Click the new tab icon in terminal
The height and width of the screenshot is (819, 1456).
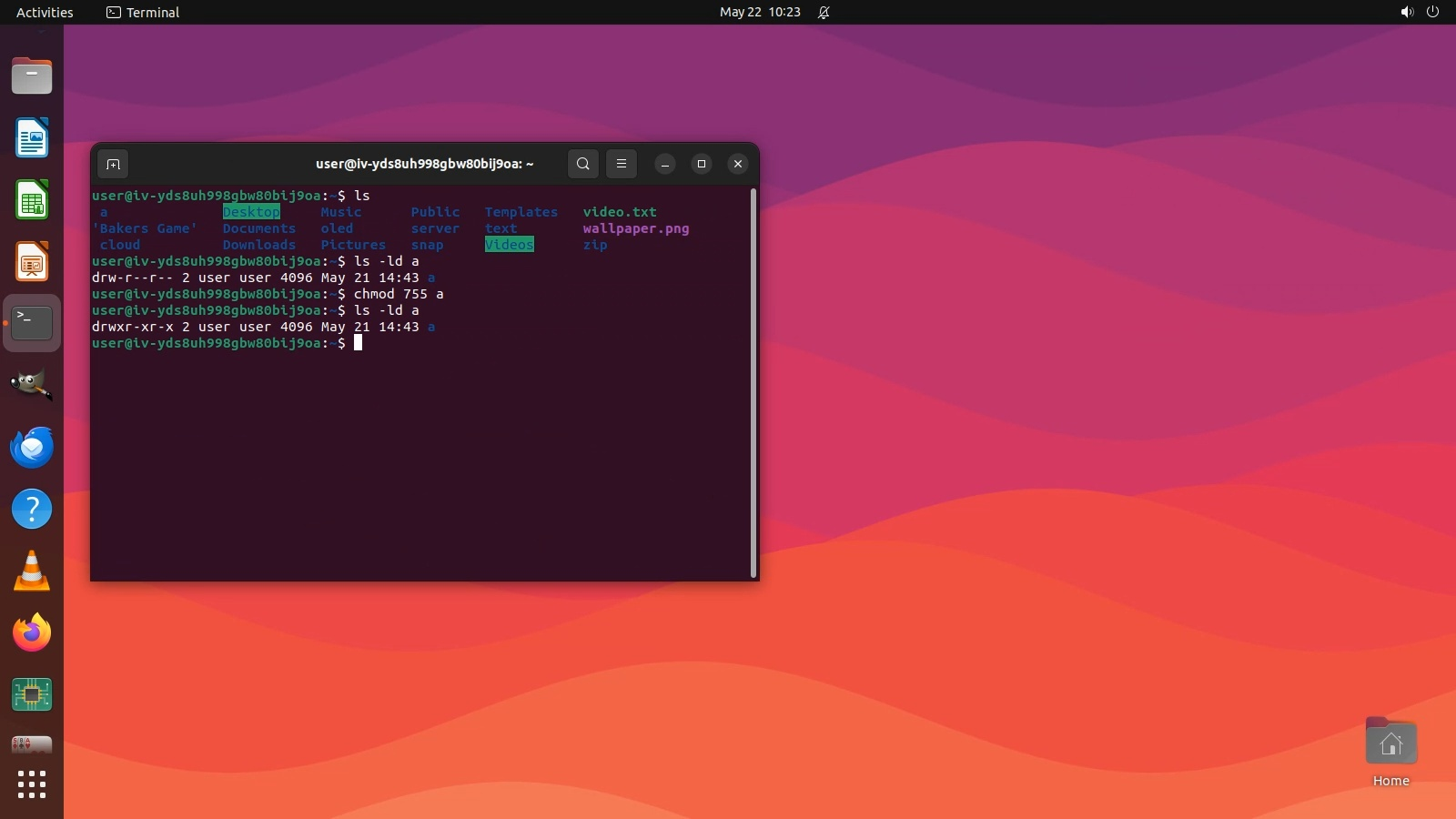pyautogui.click(x=113, y=164)
